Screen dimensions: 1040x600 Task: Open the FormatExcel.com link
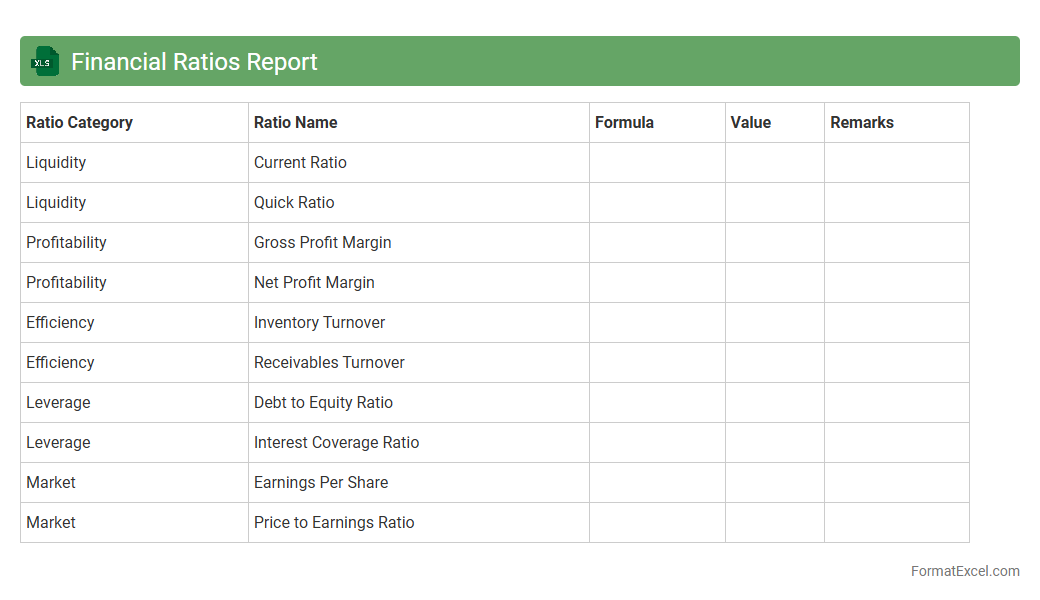coord(964,571)
